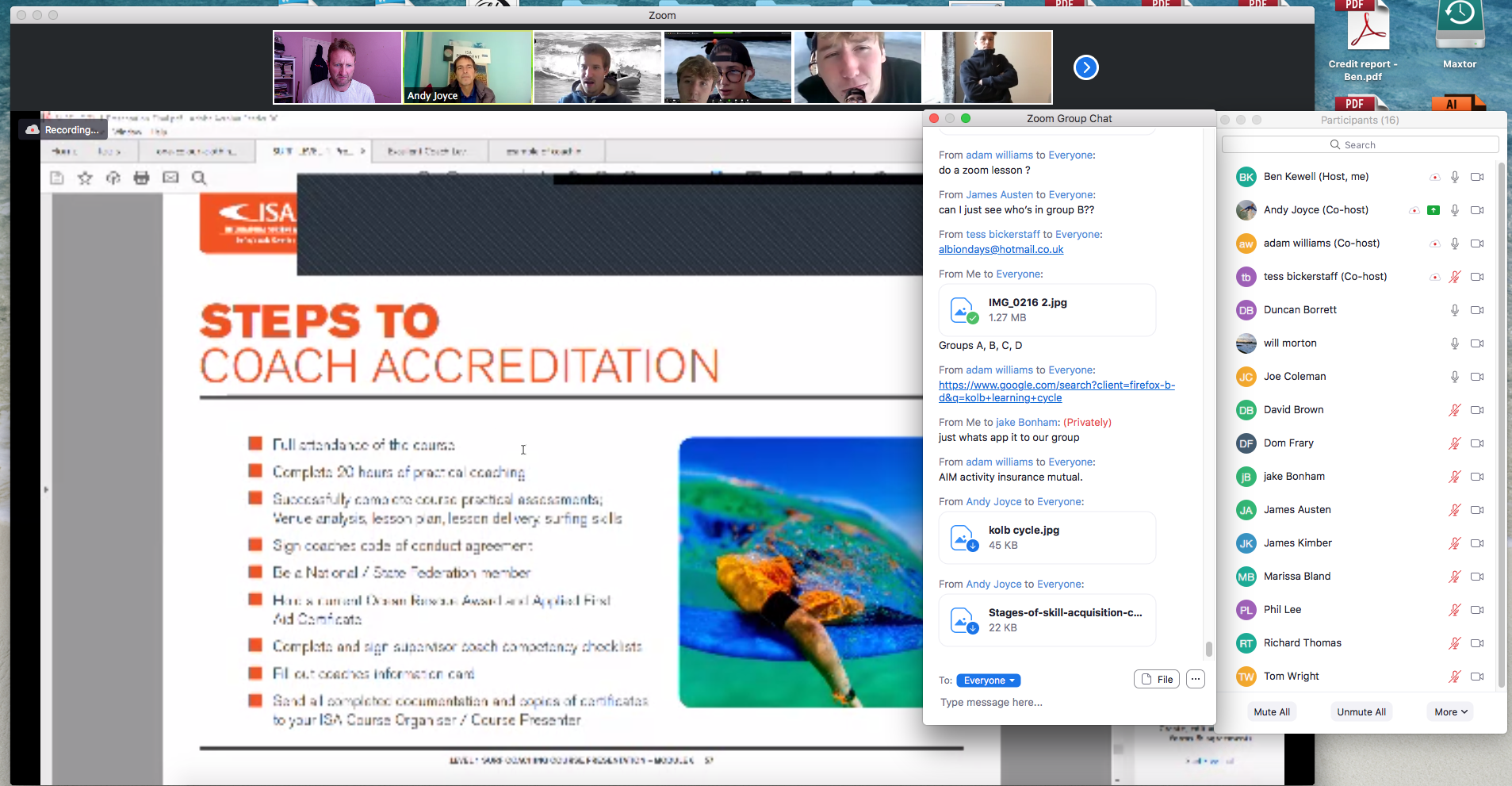Image resolution: width=1512 pixels, height=786 pixels.
Task: Click the participants Search field
Action: pos(1360,144)
